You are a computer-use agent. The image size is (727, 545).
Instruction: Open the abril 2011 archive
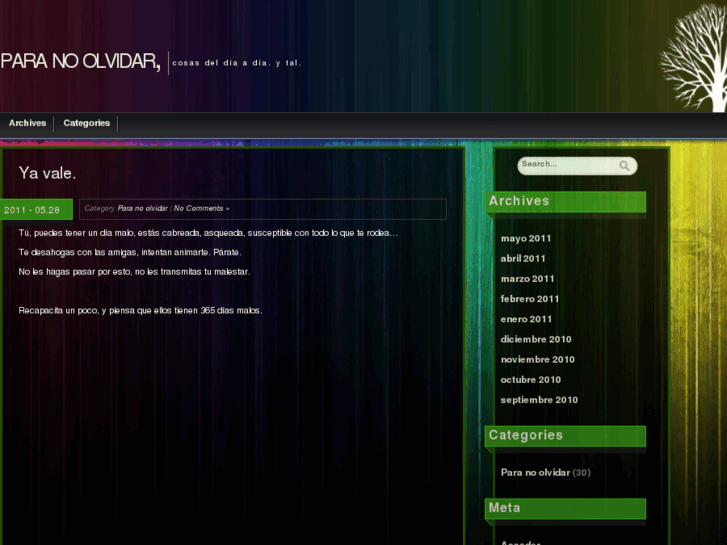tap(523, 258)
